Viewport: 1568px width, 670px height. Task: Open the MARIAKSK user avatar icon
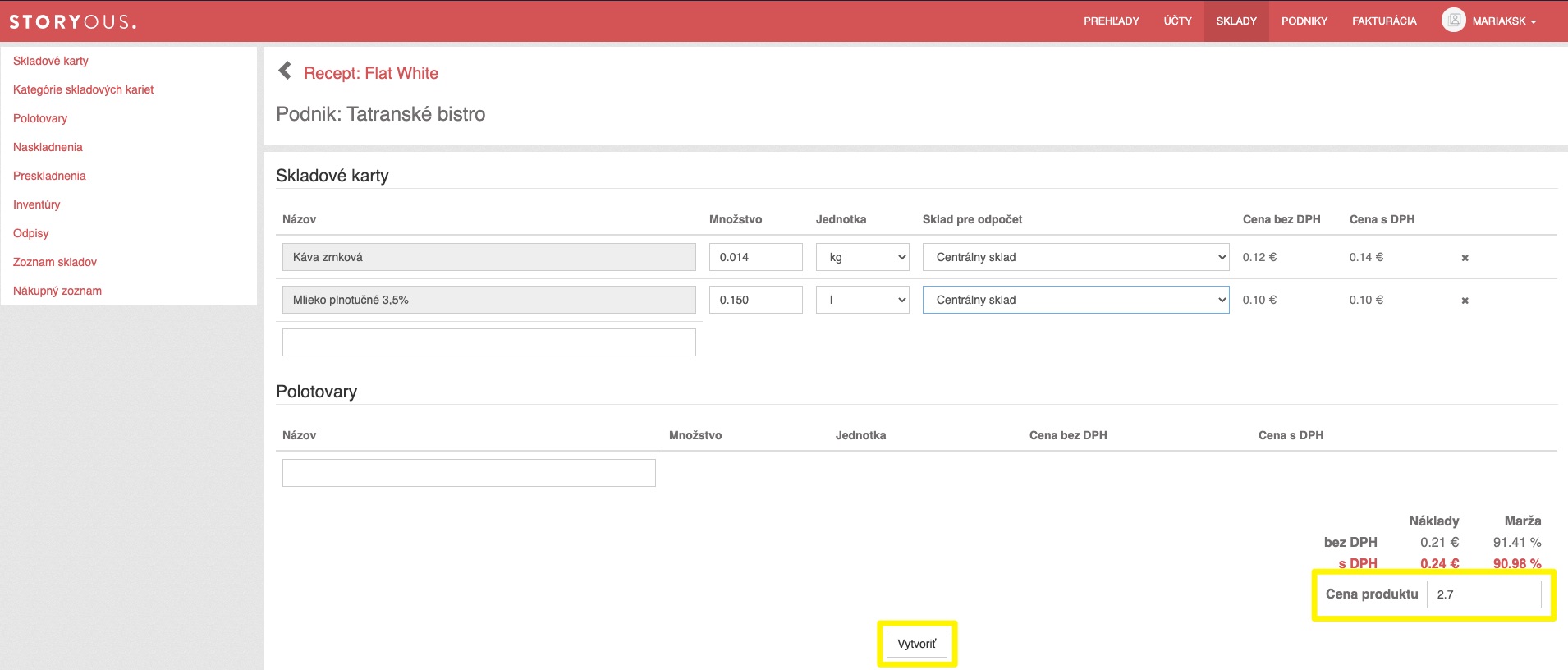tap(1453, 21)
